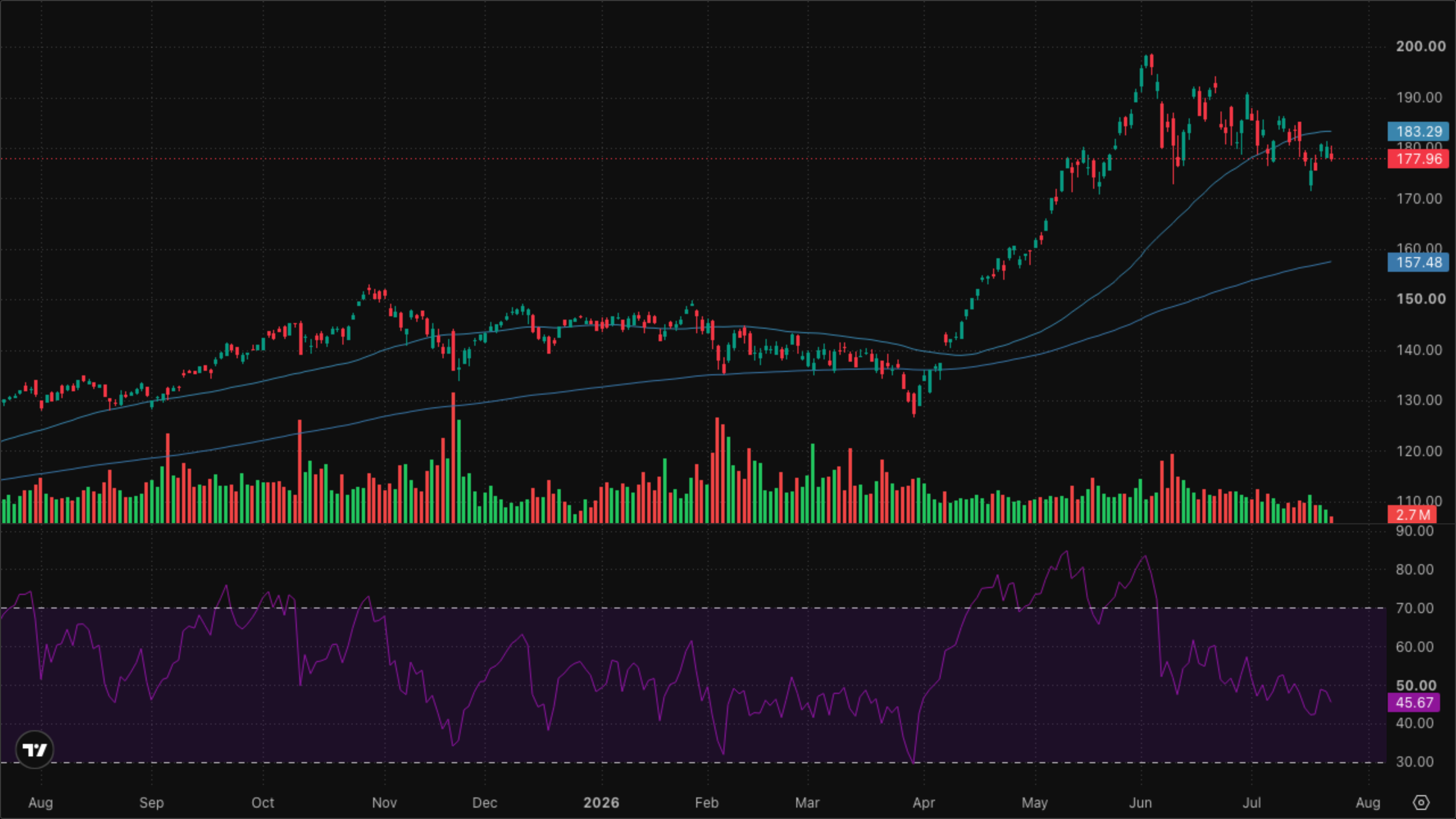This screenshot has width=1456, height=819.
Task: Click the 150.00 price scale label
Action: 1420,299
